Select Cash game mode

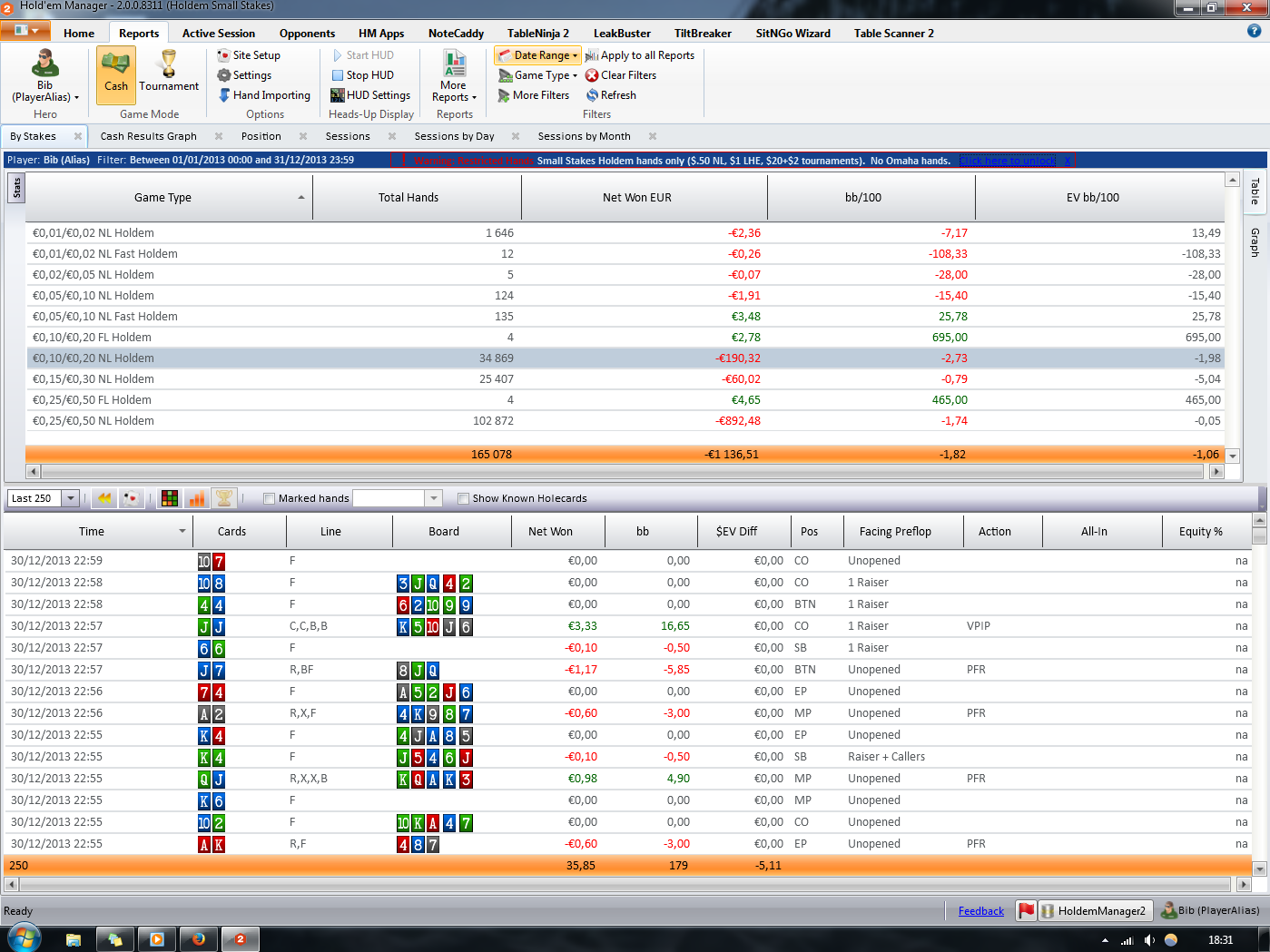116,75
